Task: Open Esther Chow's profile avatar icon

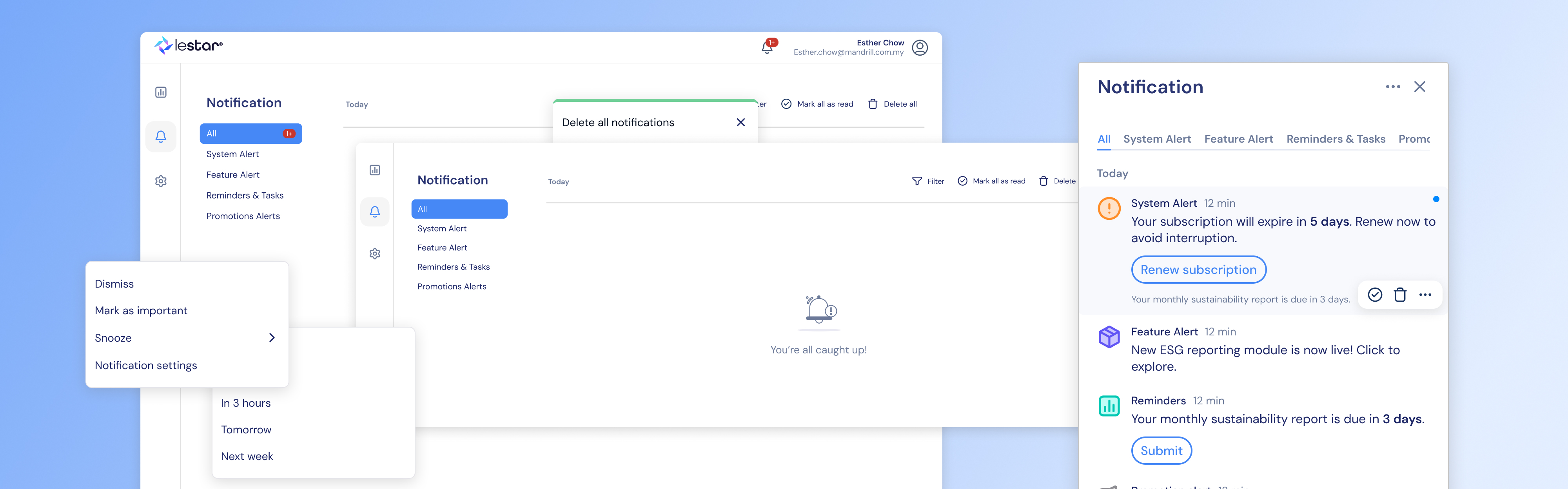Action: (920, 47)
